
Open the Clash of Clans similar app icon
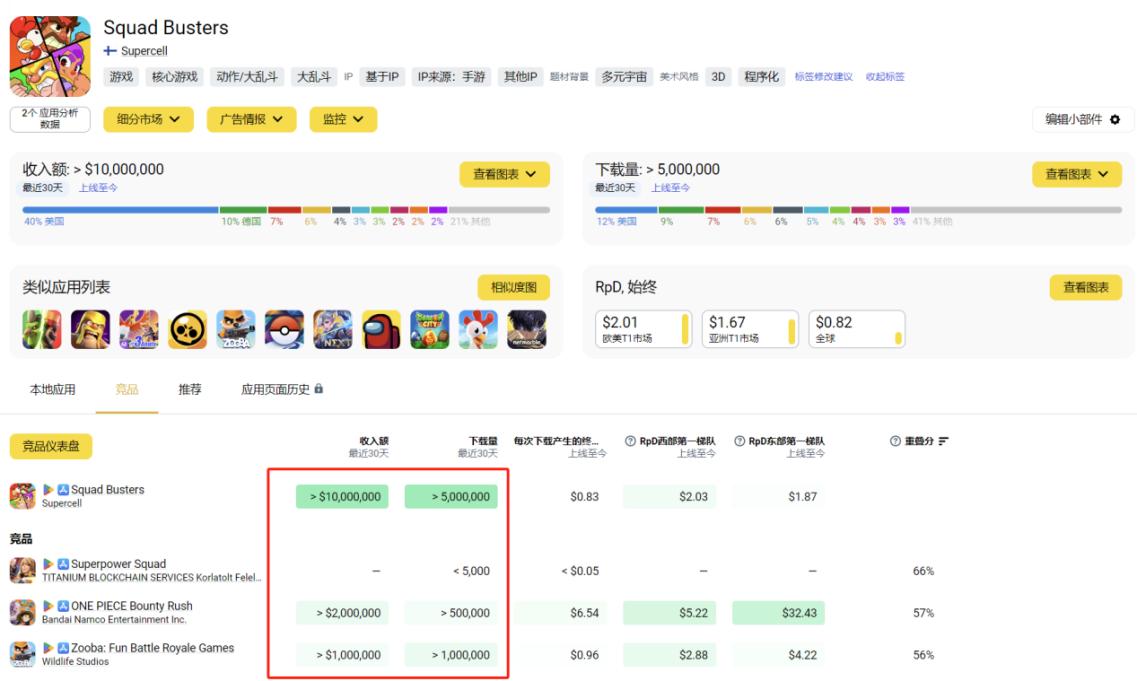pos(91,329)
